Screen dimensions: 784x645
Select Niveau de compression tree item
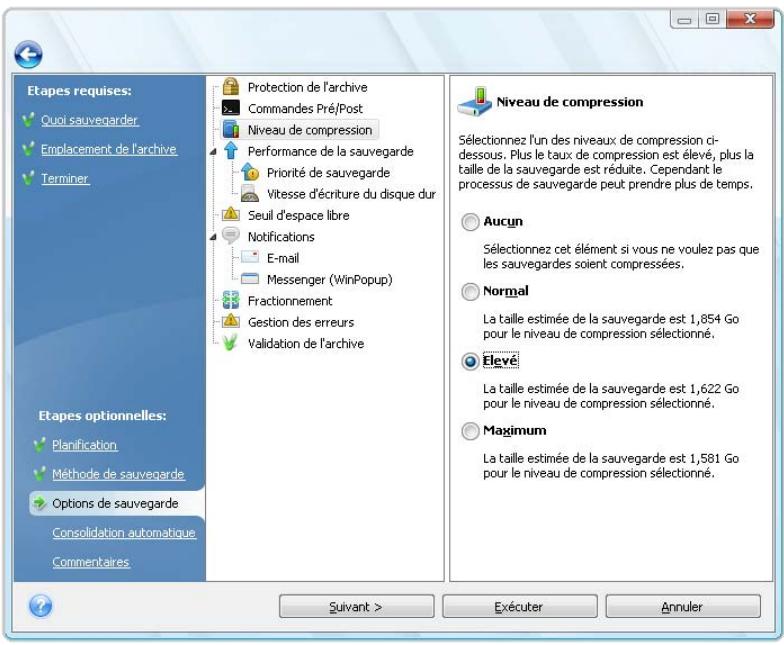click(310, 130)
